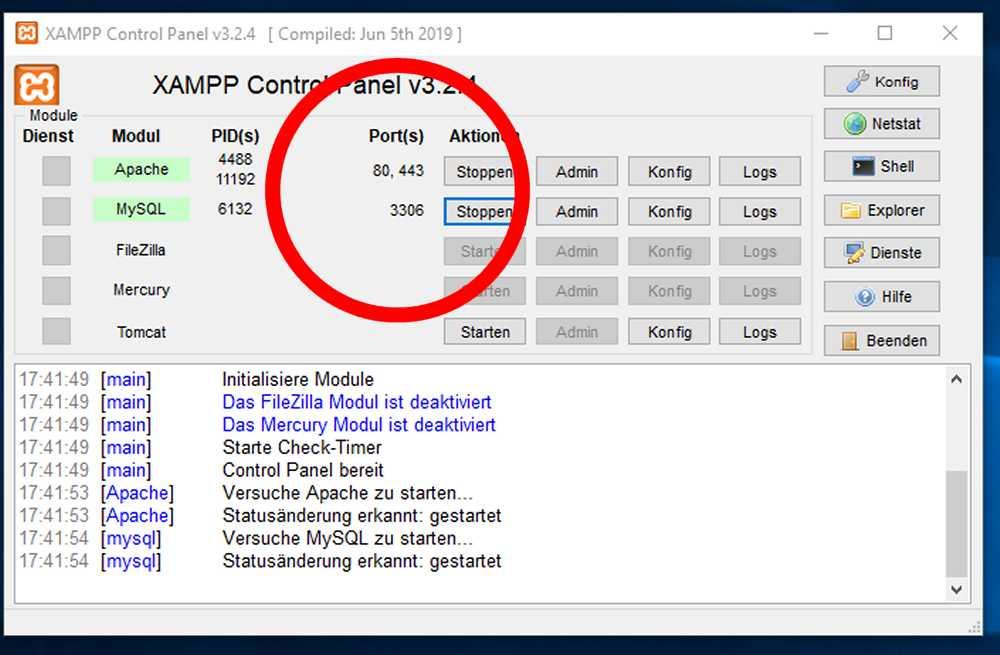Viewport: 1000px width, 655px height.
Task: Click Apache ports 80, 443
Action: [398, 170]
